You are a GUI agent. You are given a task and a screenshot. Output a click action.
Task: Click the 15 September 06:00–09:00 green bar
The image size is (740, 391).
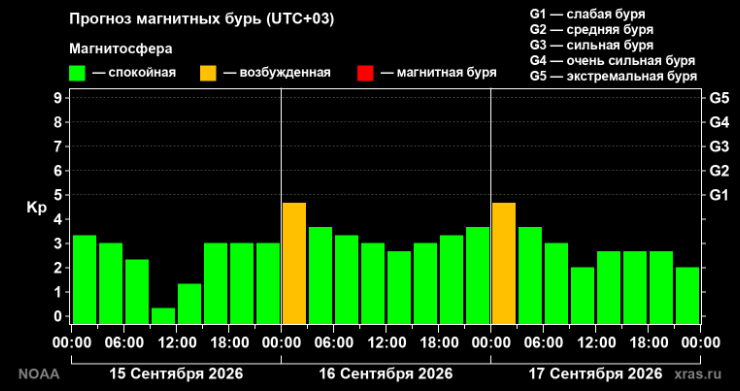click(x=137, y=291)
